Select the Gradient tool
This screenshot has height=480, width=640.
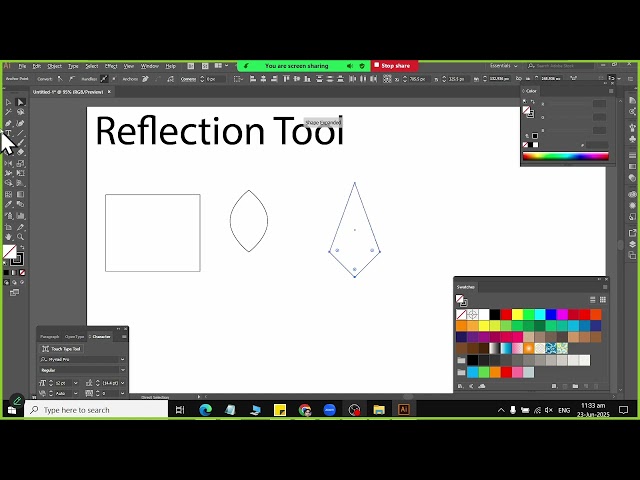point(20,194)
